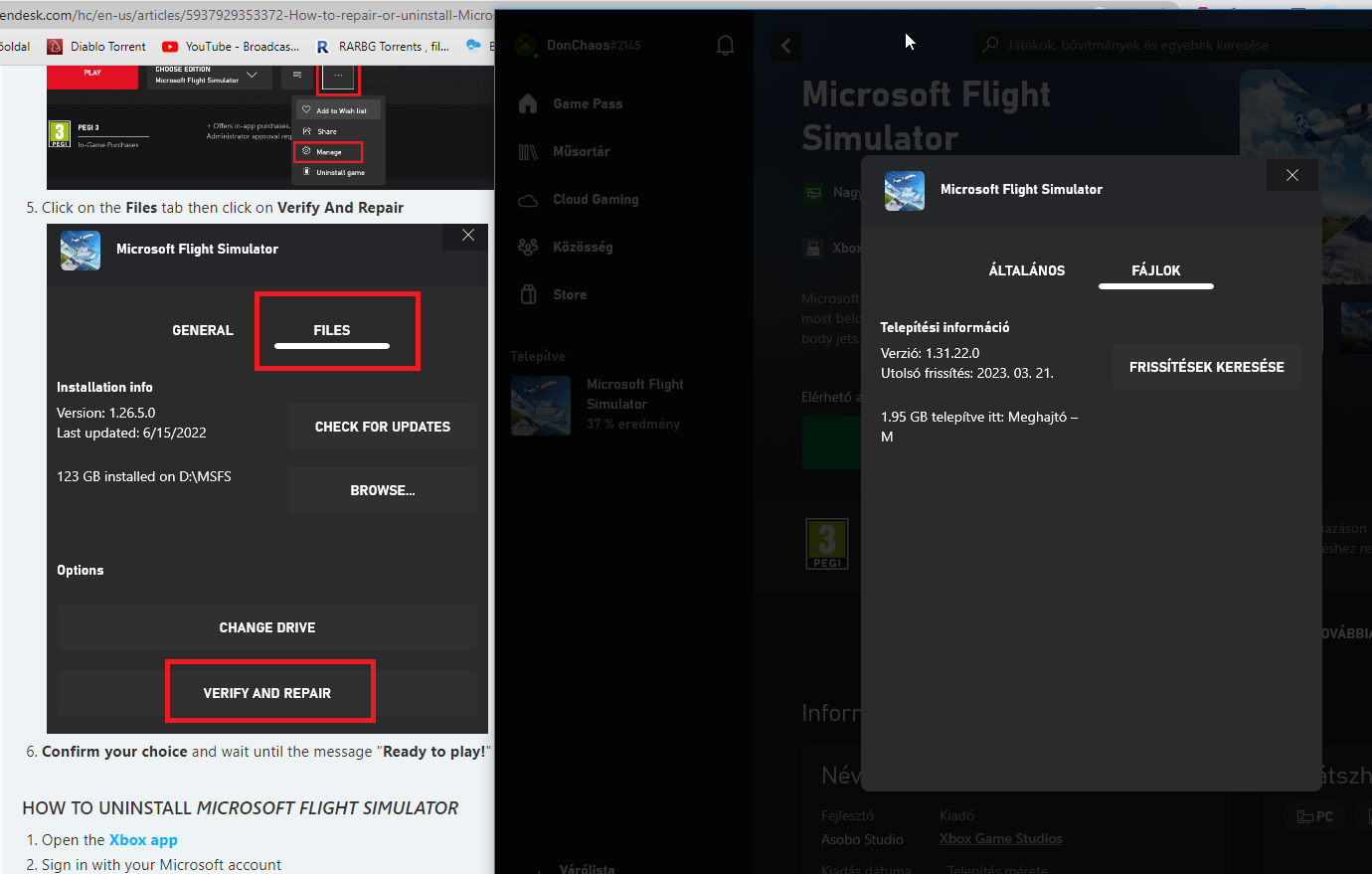This screenshot has height=874, width=1372.
Task: Click 'Verzió: 1.31.22.0' text
Action: pyautogui.click(x=931, y=353)
